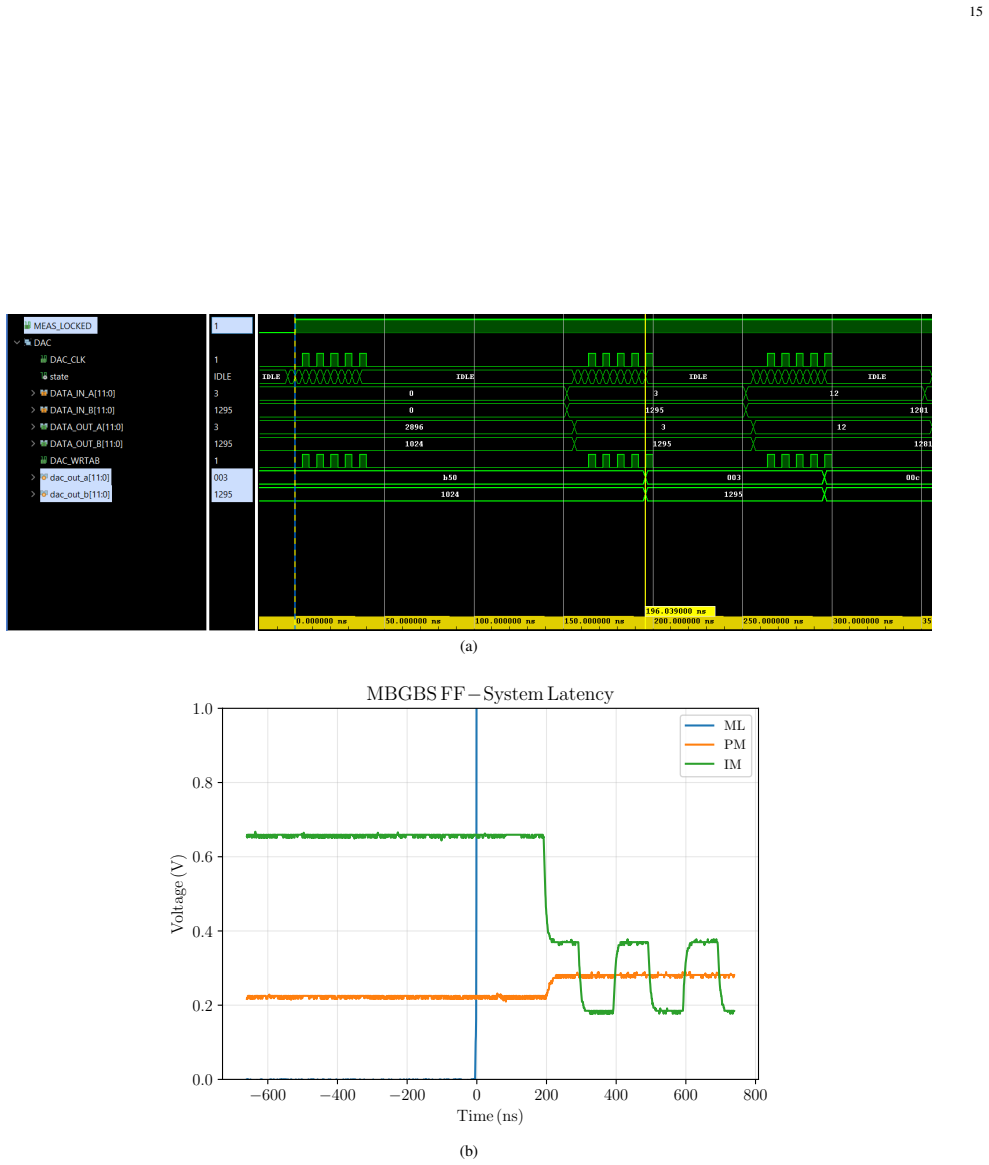Select the DAC_WRTAB signal name
Image resolution: width=989 pixels, height=1165 pixels.
tap(74, 461)
